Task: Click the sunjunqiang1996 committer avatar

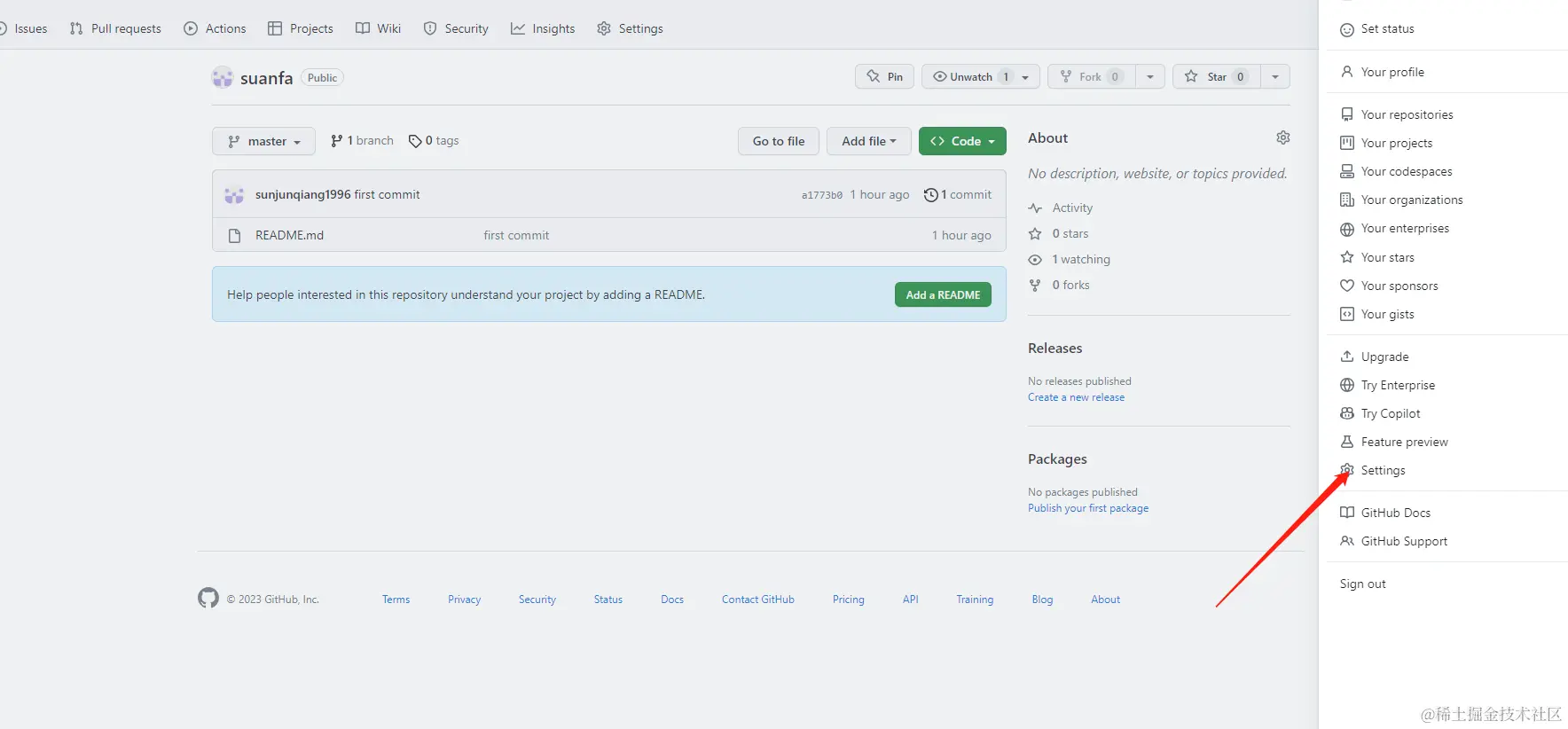Action: click(234, 195)
